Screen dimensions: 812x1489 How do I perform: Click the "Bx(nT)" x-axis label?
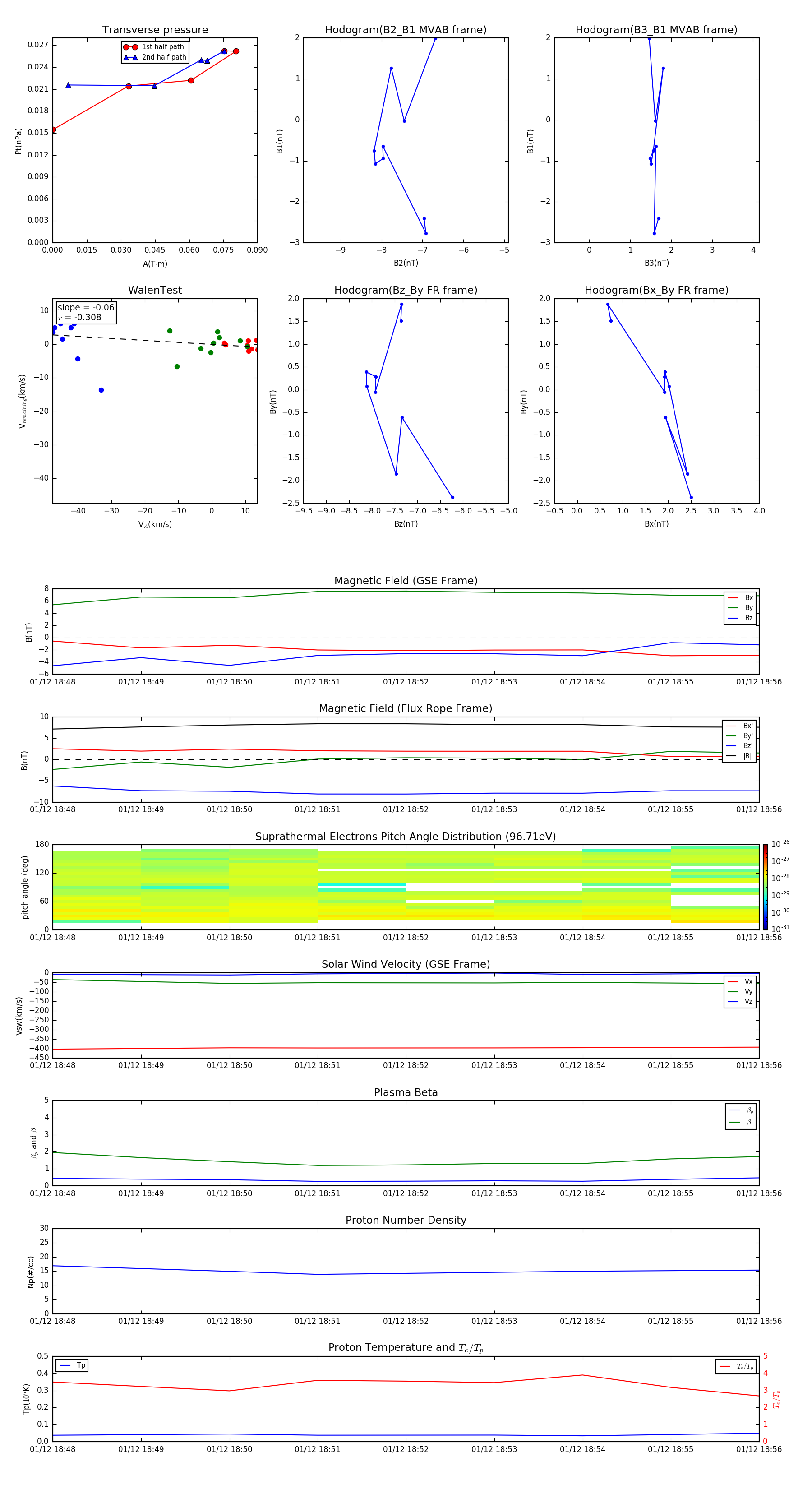coord(656,524)
